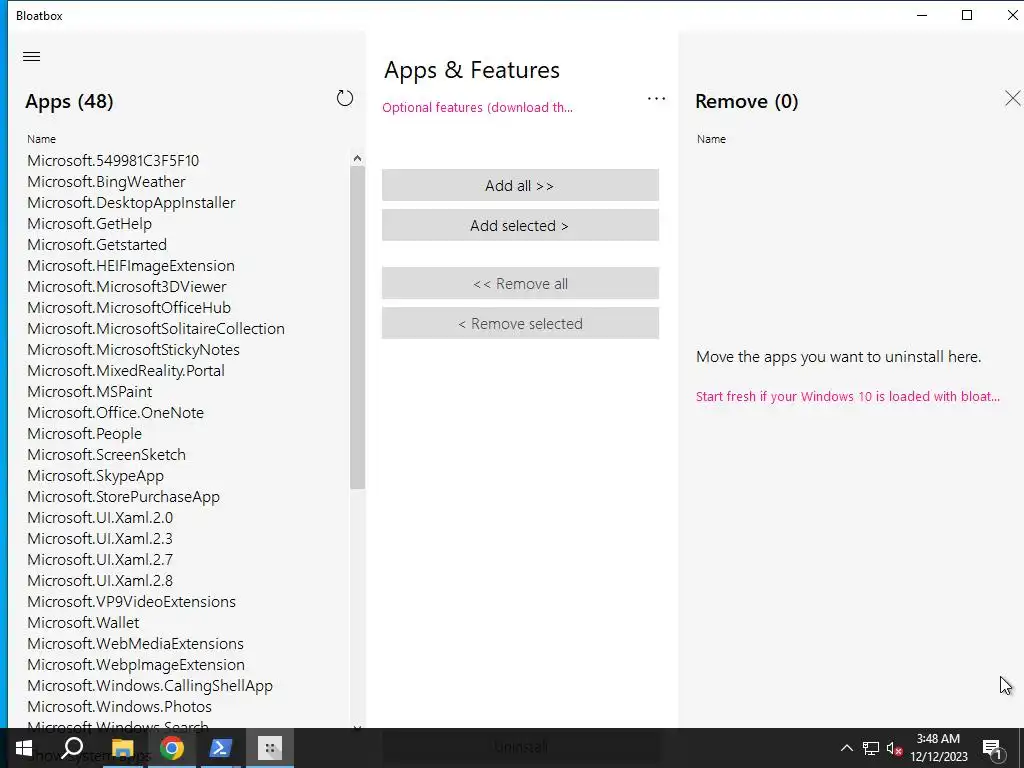
Task: Click the Apps list scrollbar up arrow
Action: pyautogui.click(x=357, y=158)
